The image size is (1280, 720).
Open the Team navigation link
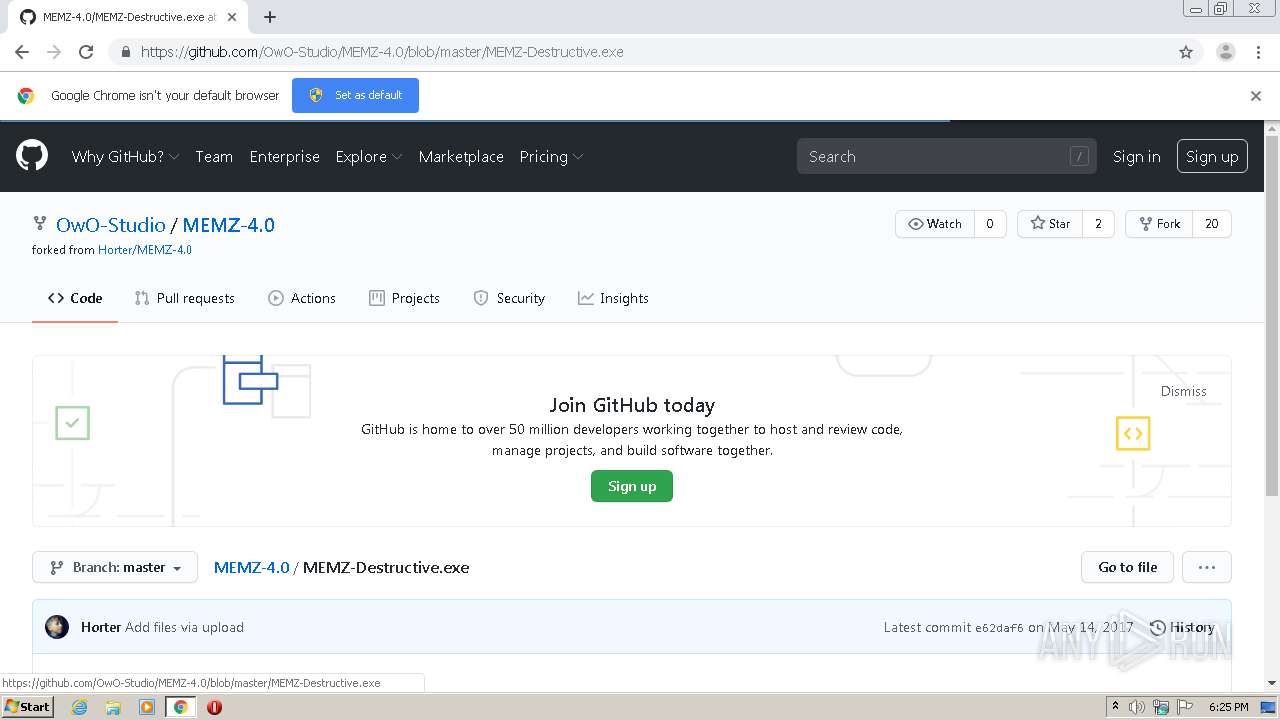click(x=214, y=156)
